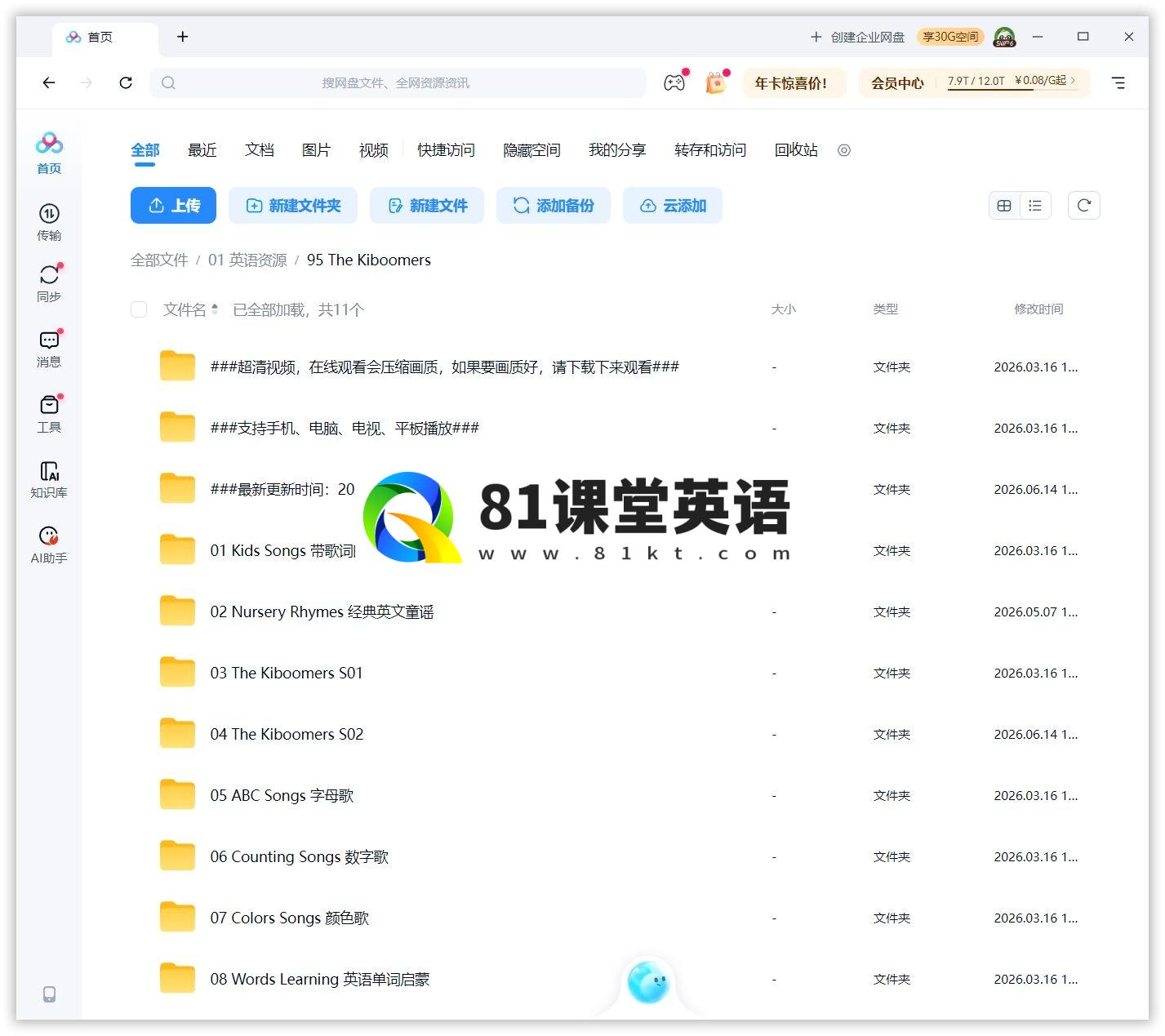Click the 新建文件 button
This screenshot has width=1165, height=1036.
tap(427, 206)
